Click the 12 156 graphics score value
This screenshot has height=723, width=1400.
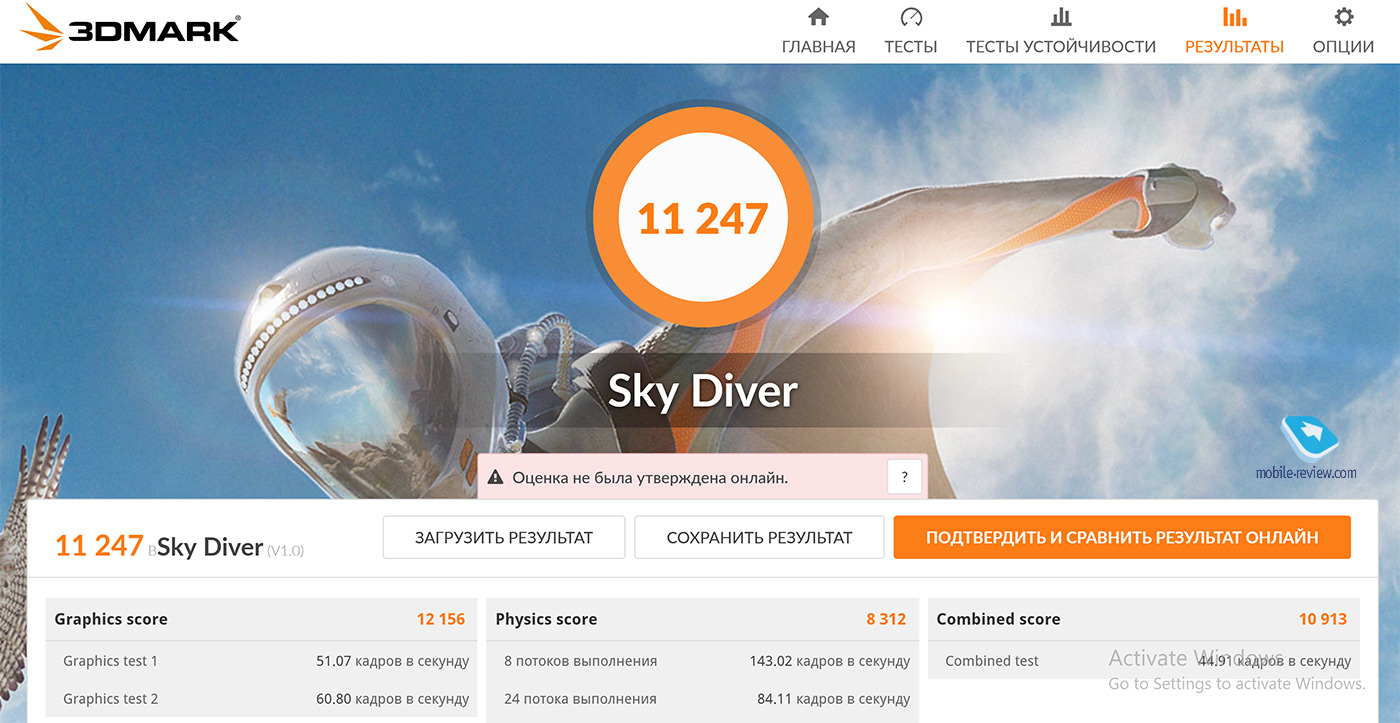pos(441,619)
